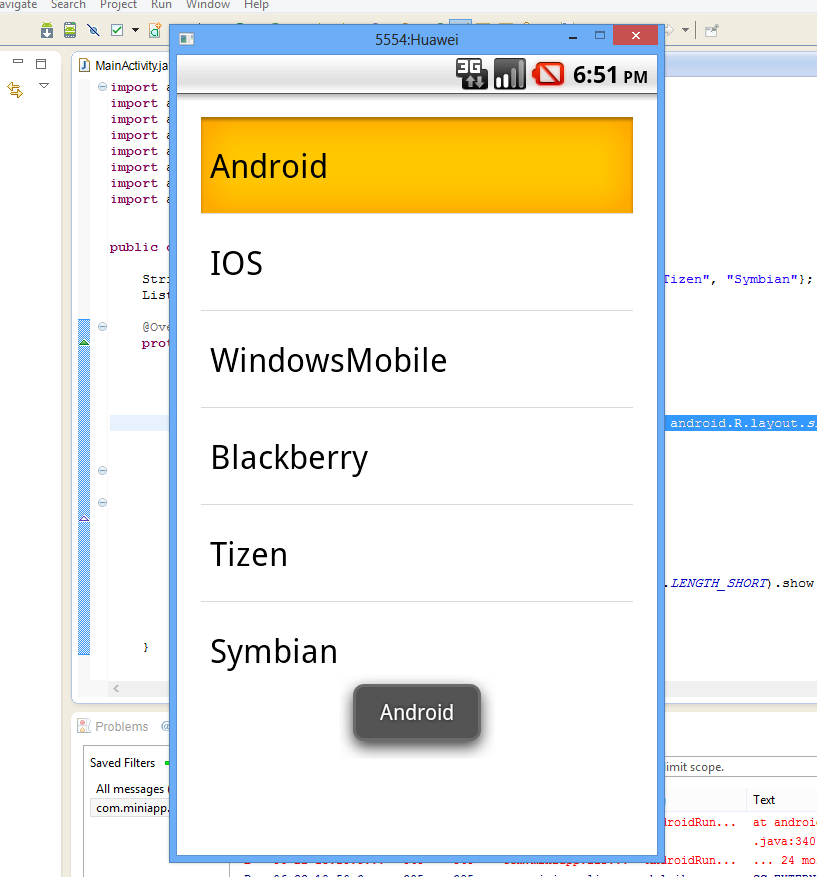Open the Android SDK Manager toolbar icon
The height and width of the screenshot is (877, 817).
pos(47,30)
